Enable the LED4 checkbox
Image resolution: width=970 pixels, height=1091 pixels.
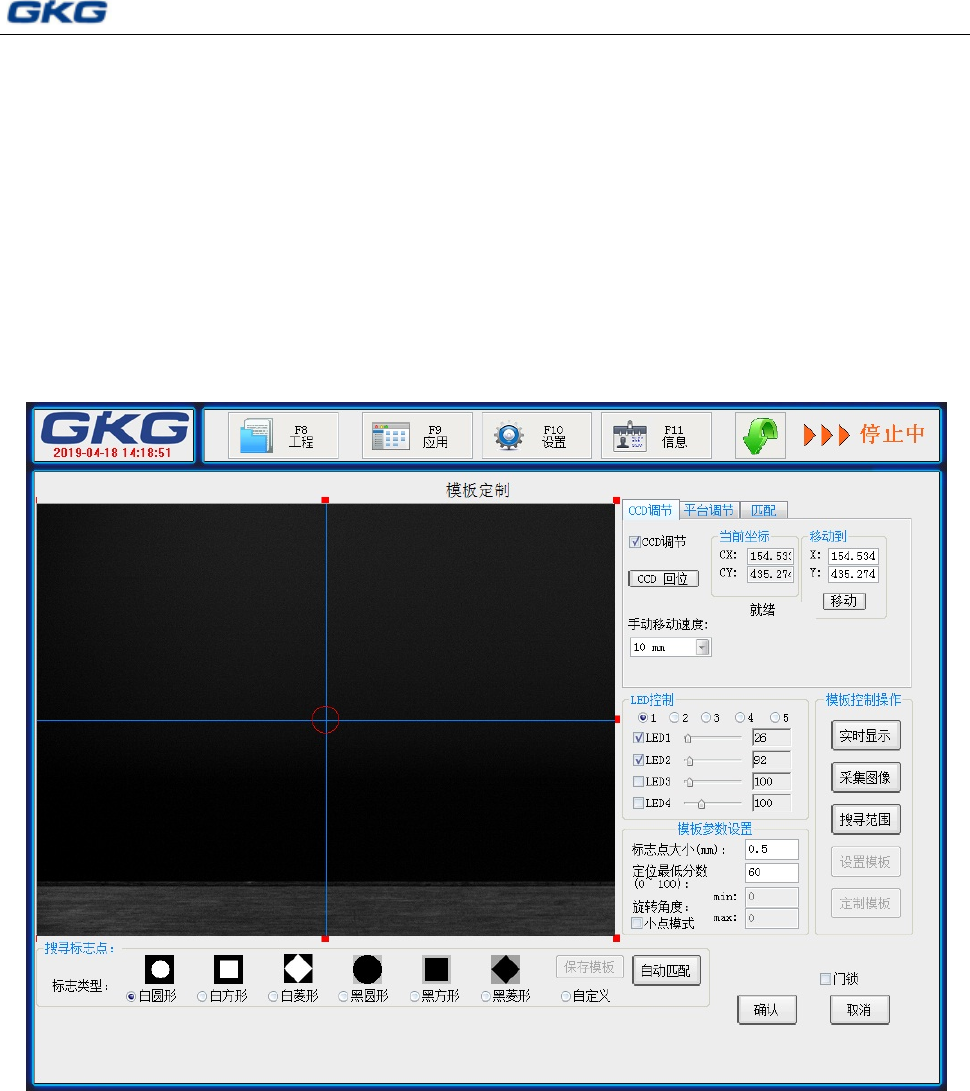[638, 803]
